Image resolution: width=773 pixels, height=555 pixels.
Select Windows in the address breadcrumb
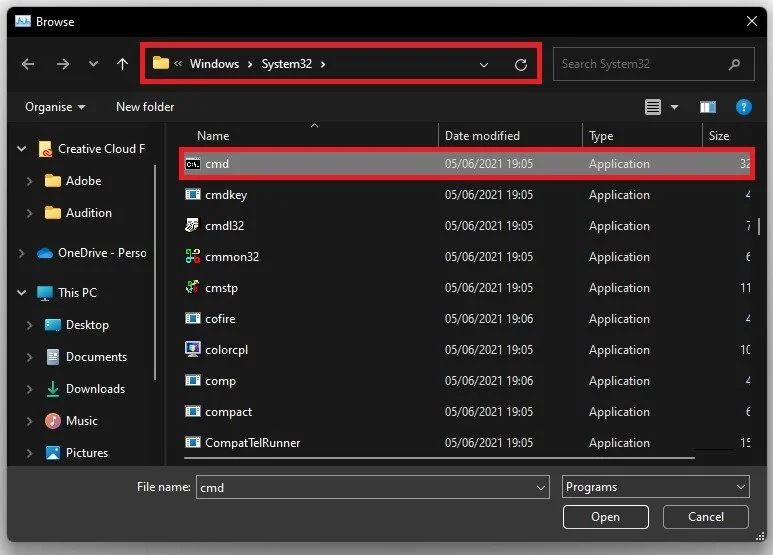[214, 64]
